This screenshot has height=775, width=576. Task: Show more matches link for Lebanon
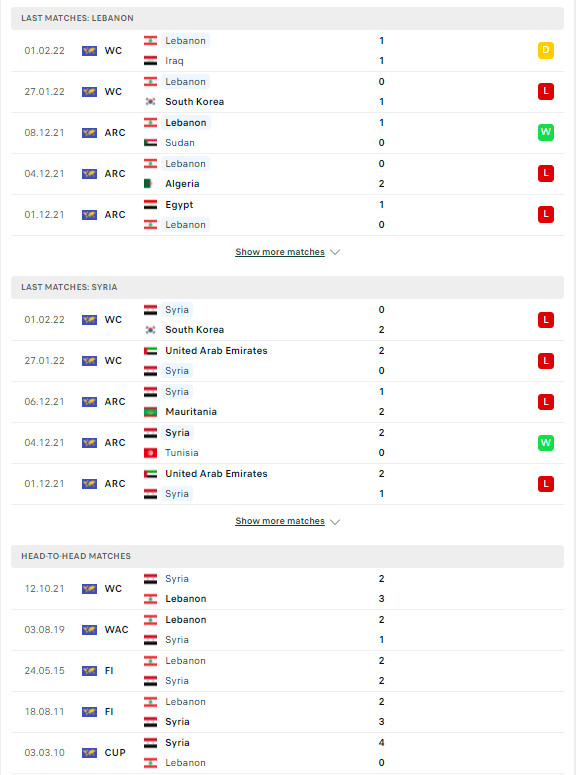(280, 252)
